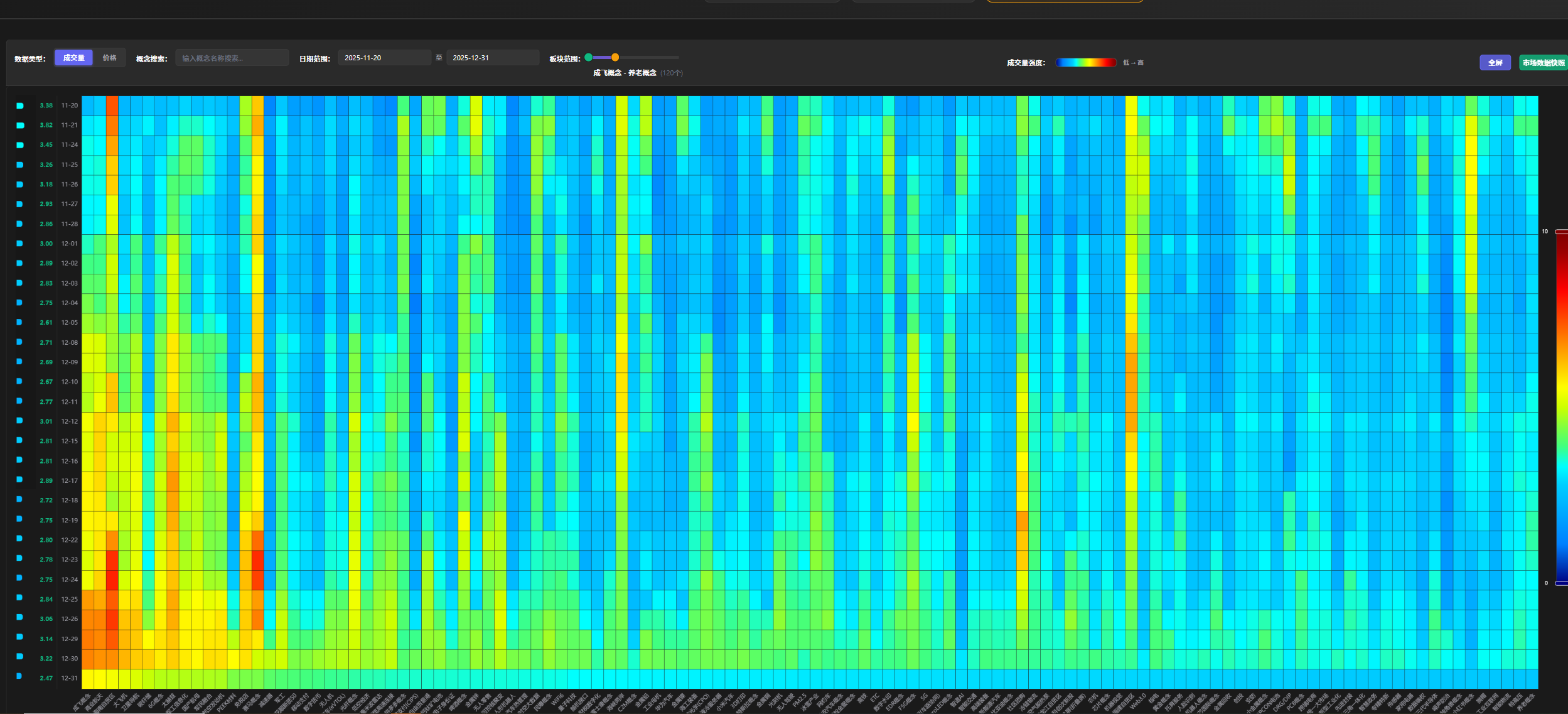
Task: Switch data type to 成交量
Action: pos(73,58)
